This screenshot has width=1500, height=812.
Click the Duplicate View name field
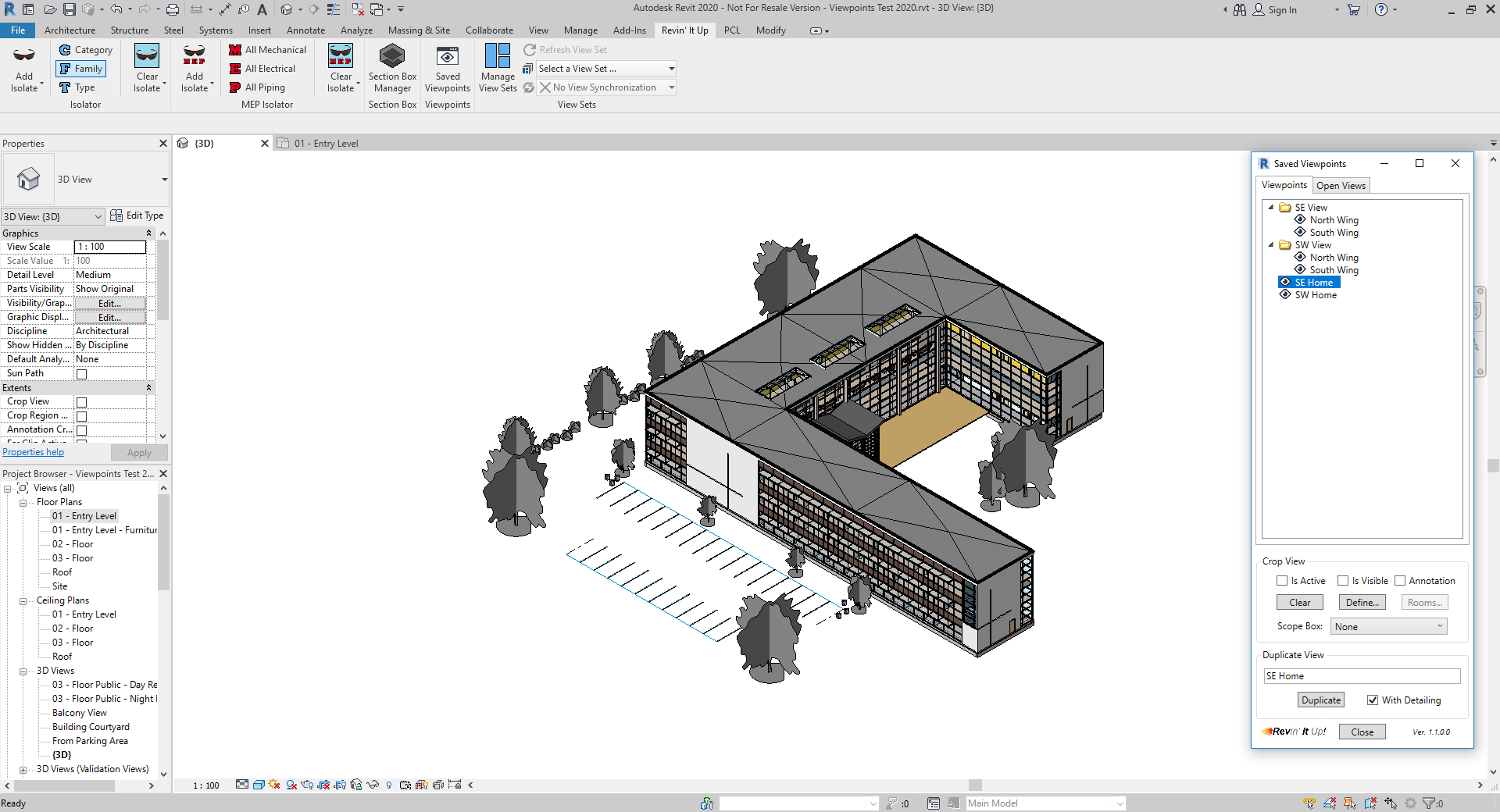pyautogui.click(x=1362, y=676)
